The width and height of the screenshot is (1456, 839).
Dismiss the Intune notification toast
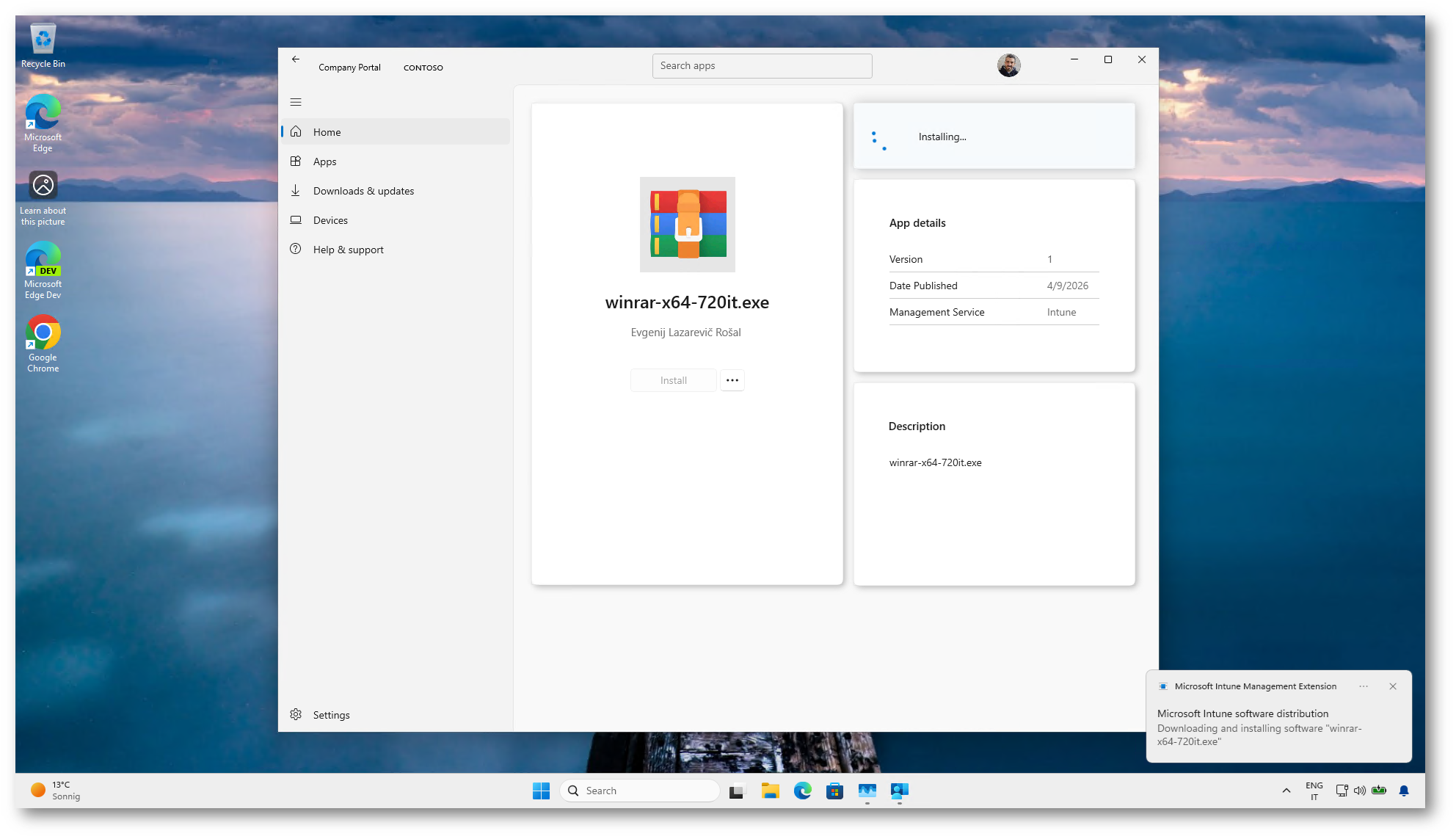point(1392,686)
